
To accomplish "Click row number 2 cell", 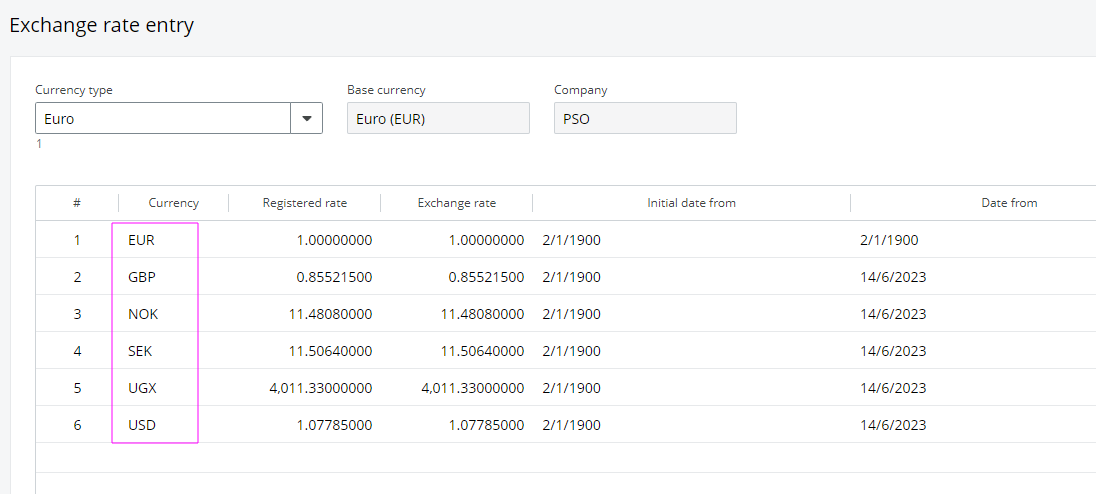I will (77, 277).
